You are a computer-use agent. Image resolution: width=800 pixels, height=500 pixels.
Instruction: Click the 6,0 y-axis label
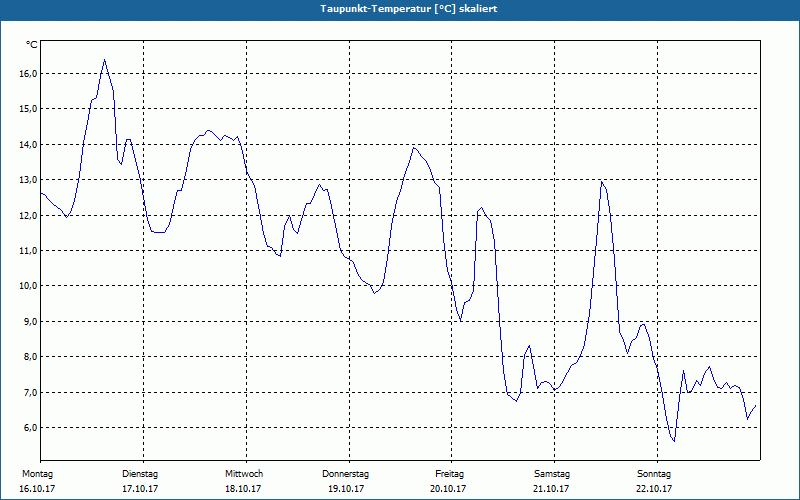click(30, 428)
